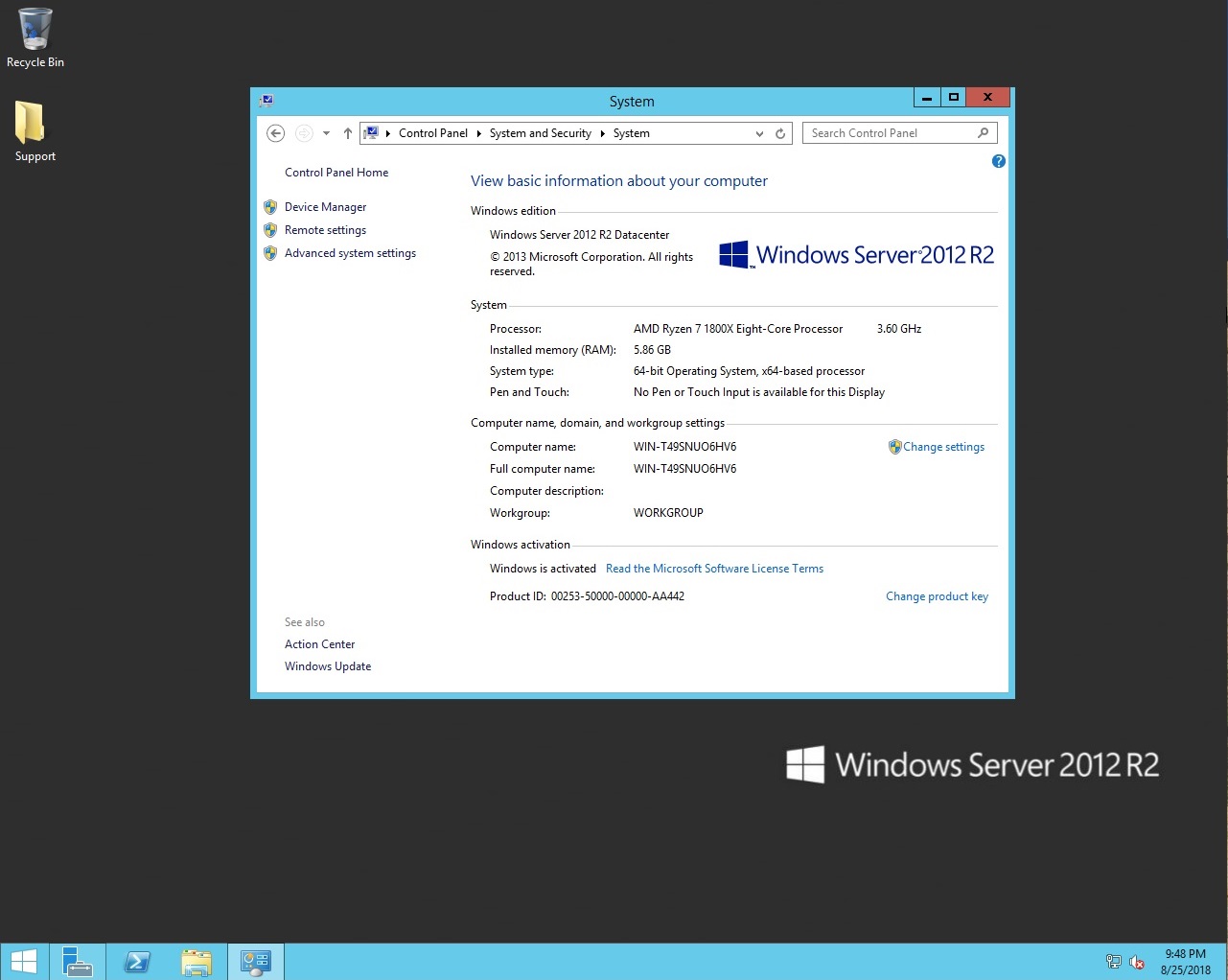The width and height of the screenshot is (1228, 980).
Task: Open recent locations dropdown arrow
Action: pos(326,133)
